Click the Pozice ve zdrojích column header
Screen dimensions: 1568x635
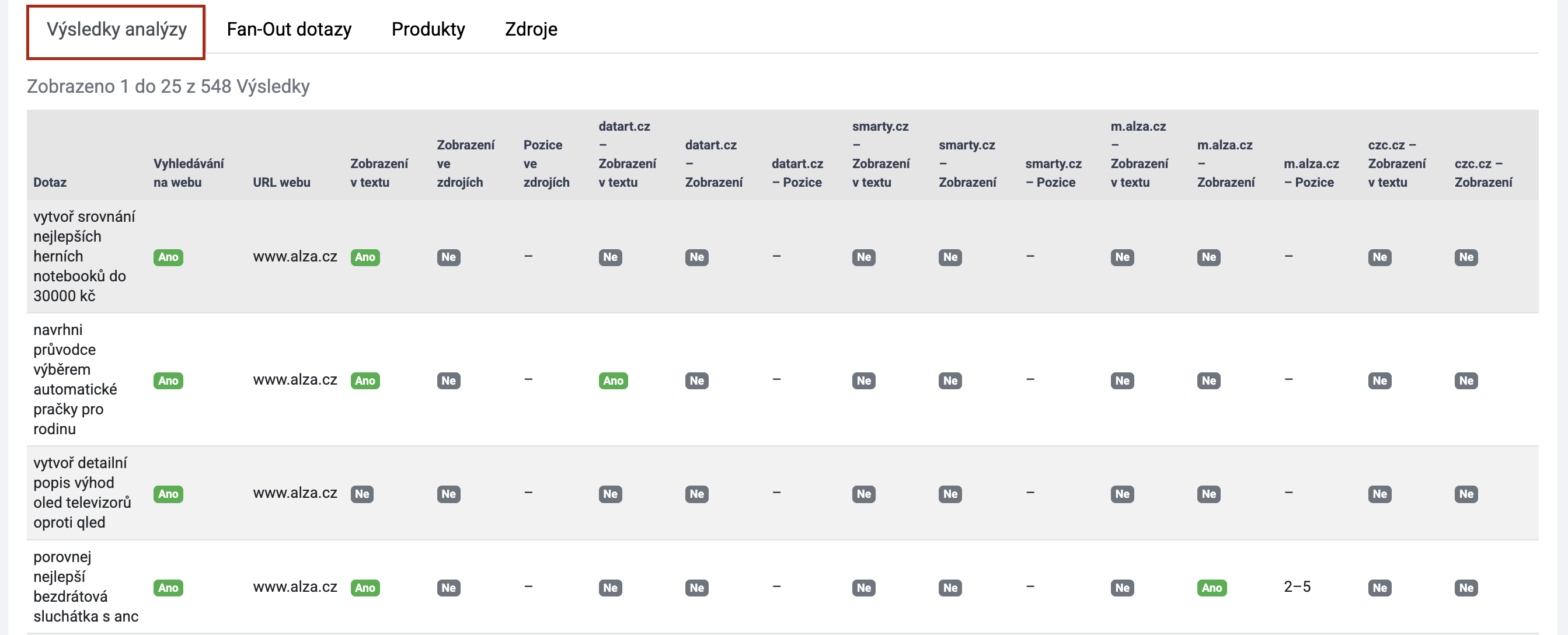[x=546, y=163]
